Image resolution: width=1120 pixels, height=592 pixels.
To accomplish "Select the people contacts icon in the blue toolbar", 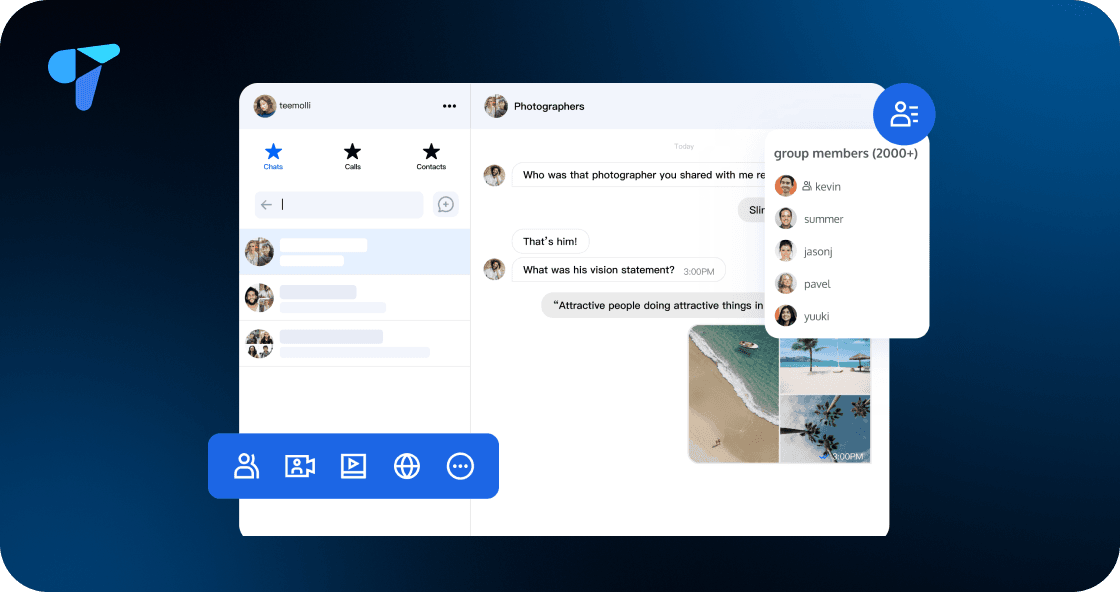I will [x=246, y=466].
